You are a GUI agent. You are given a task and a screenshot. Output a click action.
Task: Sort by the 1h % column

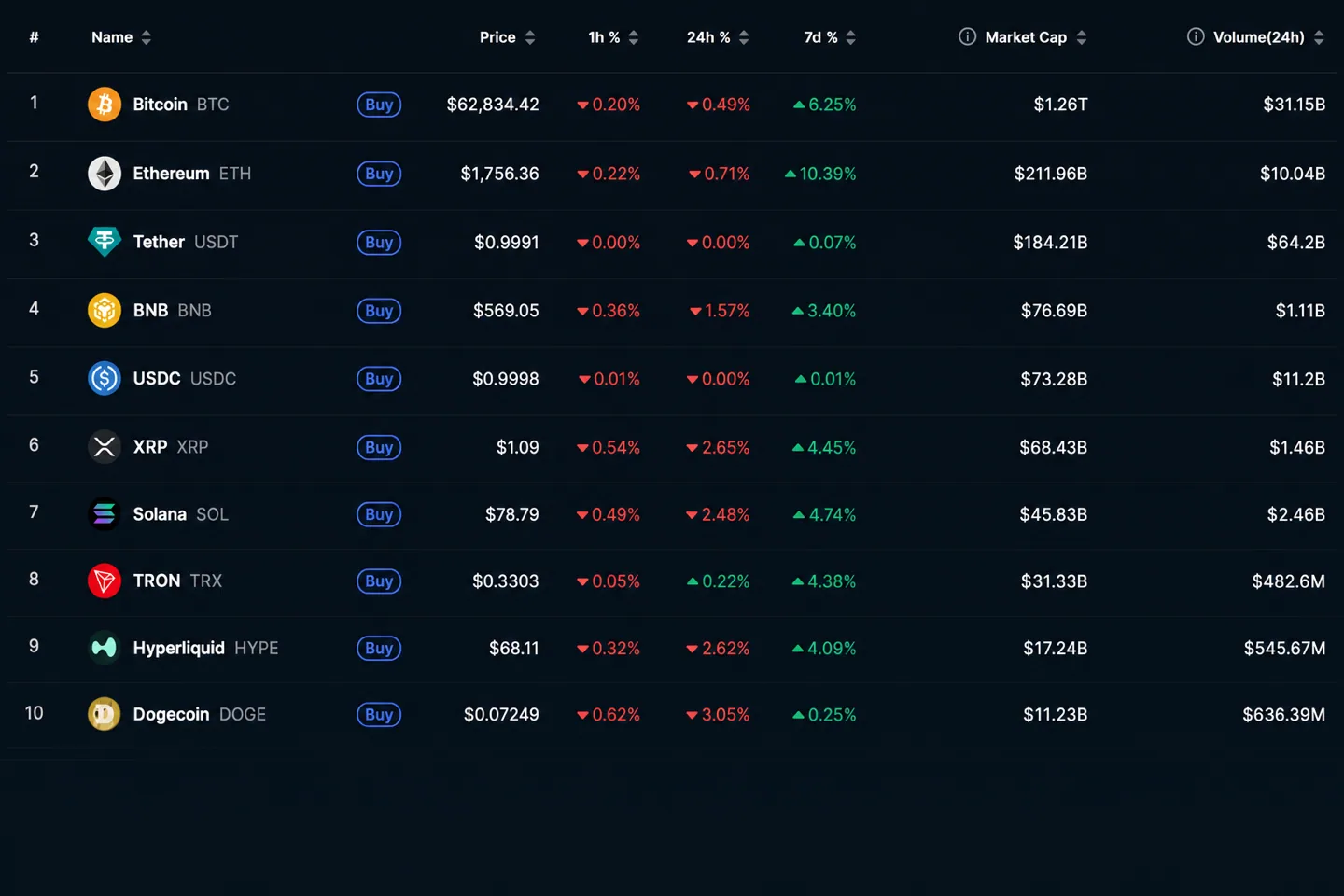[613, 37]
